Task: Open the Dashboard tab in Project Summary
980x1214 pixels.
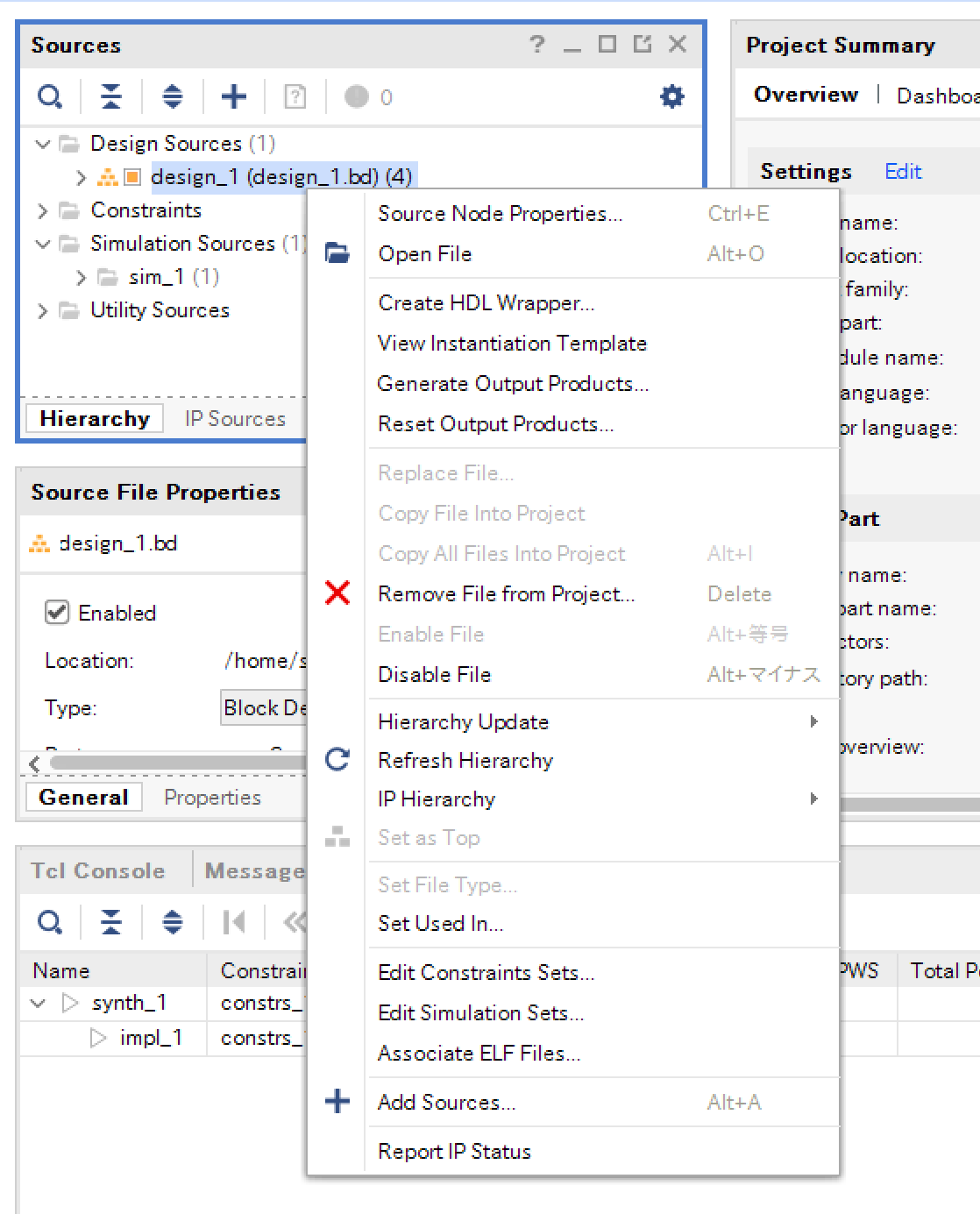Action: pyautogui.click(x=938, y=95)
